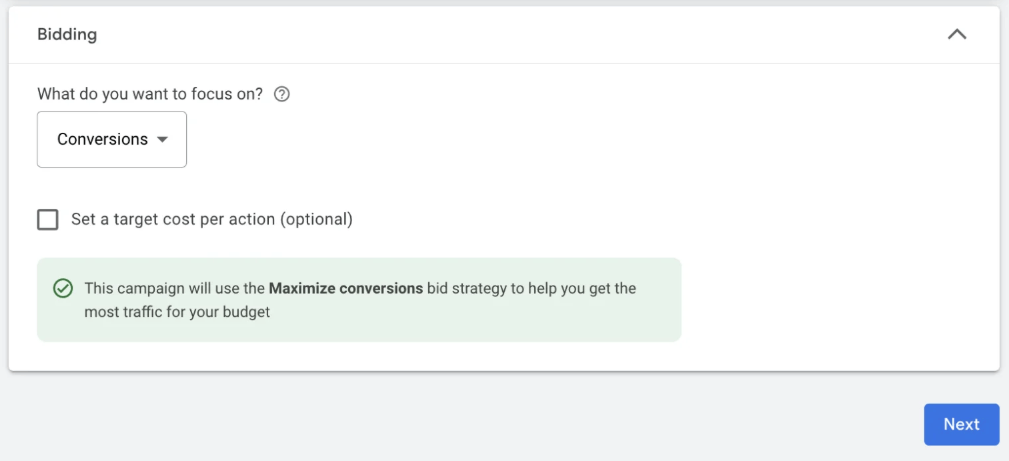Enable the target cost per action checkbox

click(48, 219)
